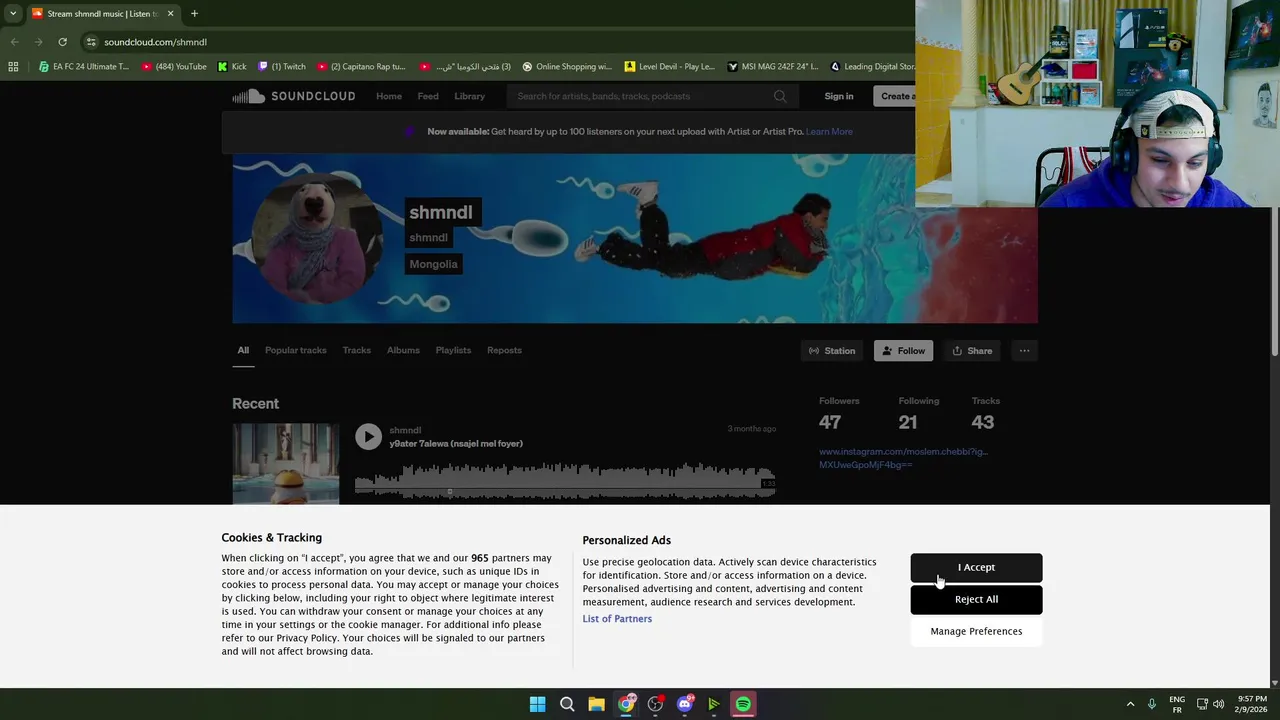Select the All tab
This screenshot has width=1280, height=720.
243,350
